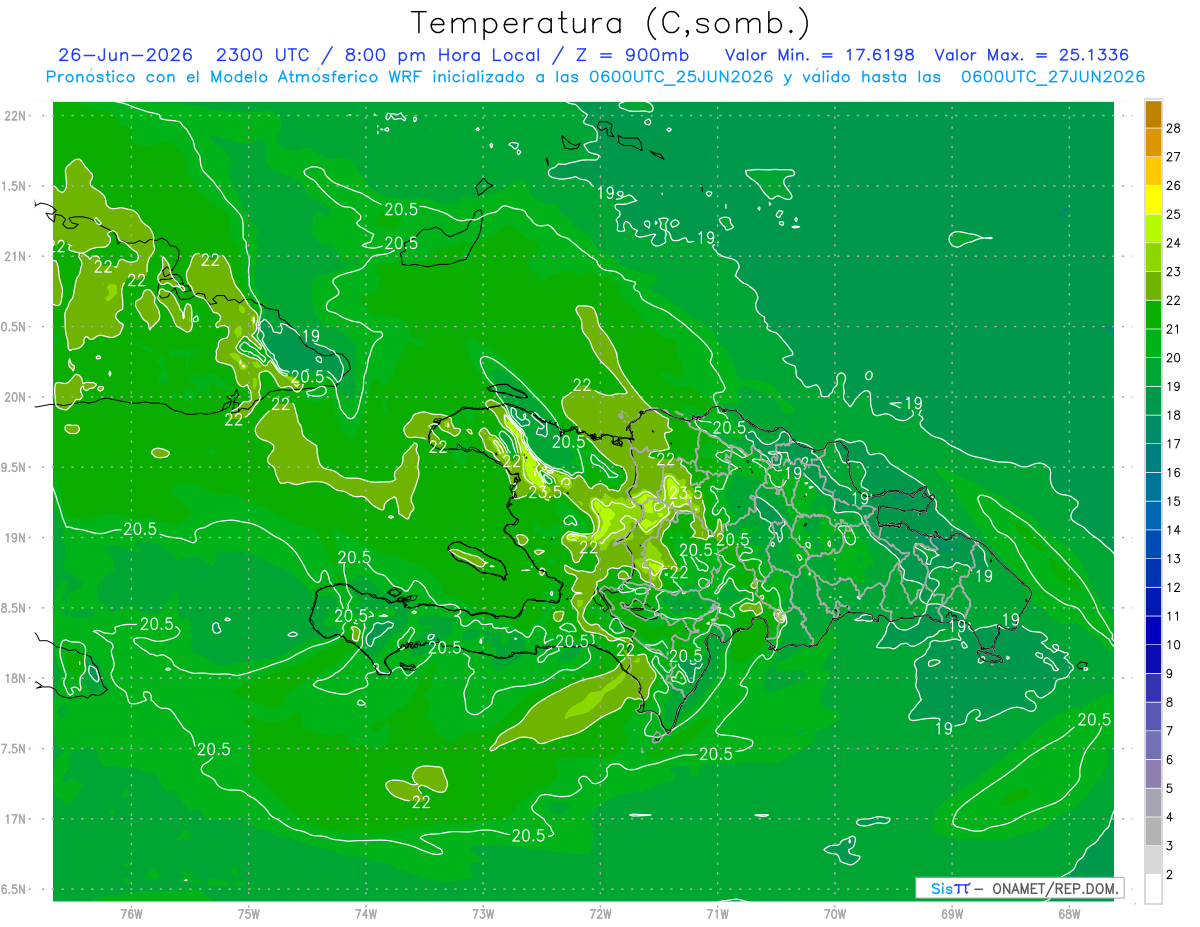Click the "26" color scale label

coord(1174,185)
